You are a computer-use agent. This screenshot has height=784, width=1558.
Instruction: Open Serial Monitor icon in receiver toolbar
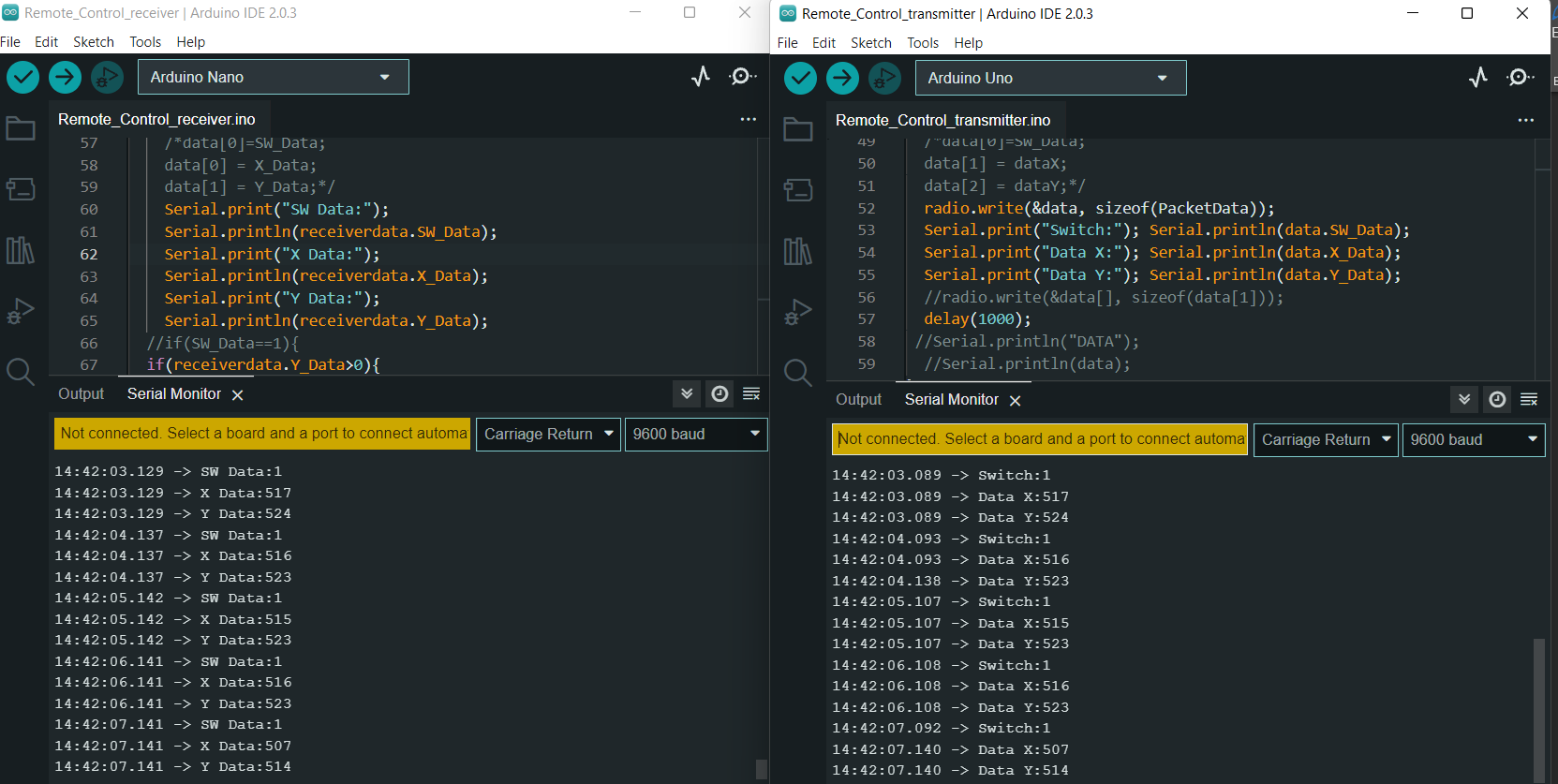click(743, 77)
